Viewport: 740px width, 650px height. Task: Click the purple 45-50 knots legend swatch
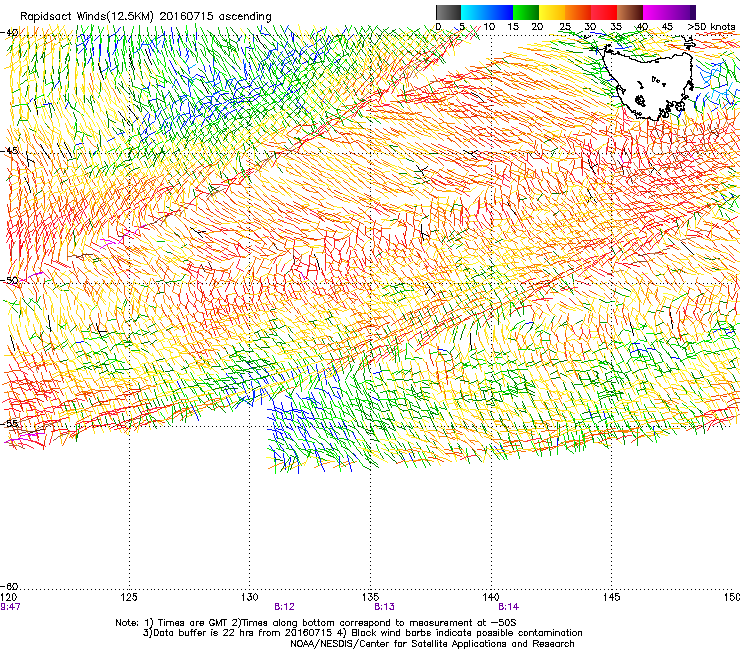pos(682,12)
